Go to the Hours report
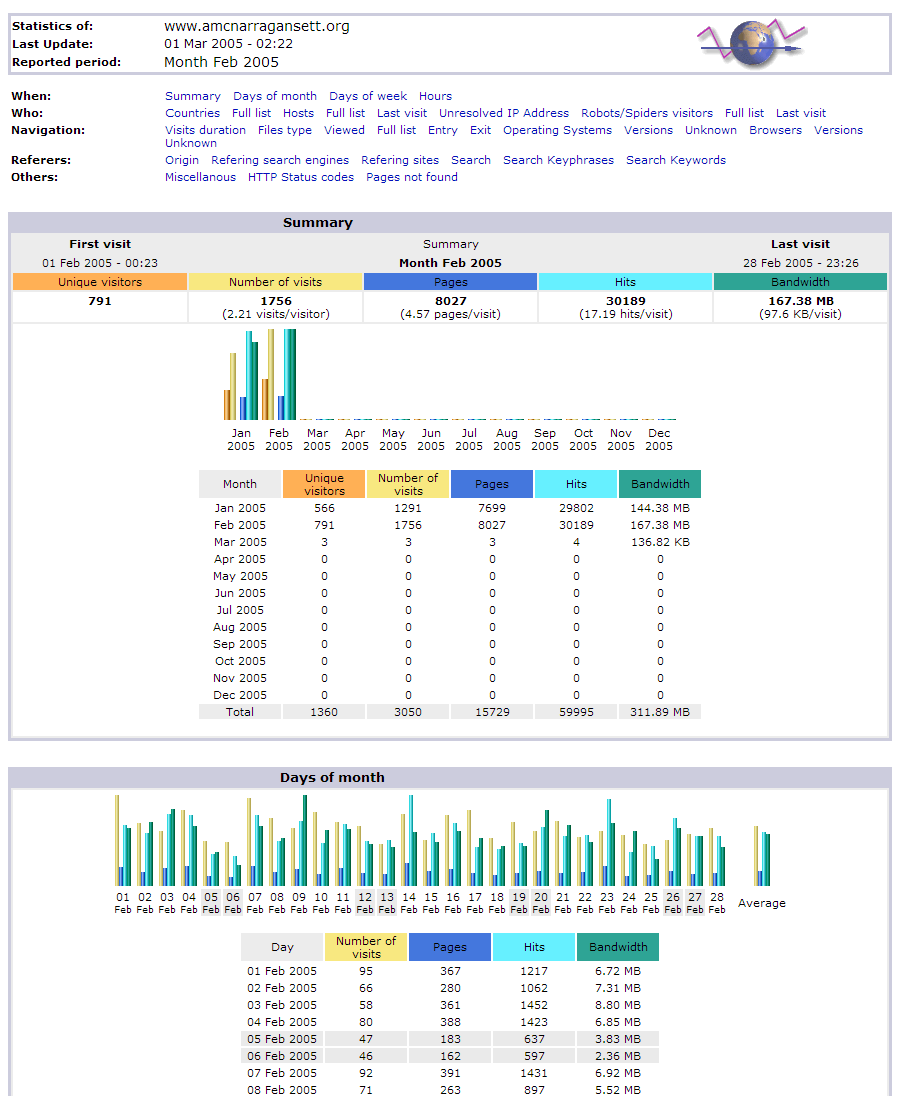 pos(435,96)
